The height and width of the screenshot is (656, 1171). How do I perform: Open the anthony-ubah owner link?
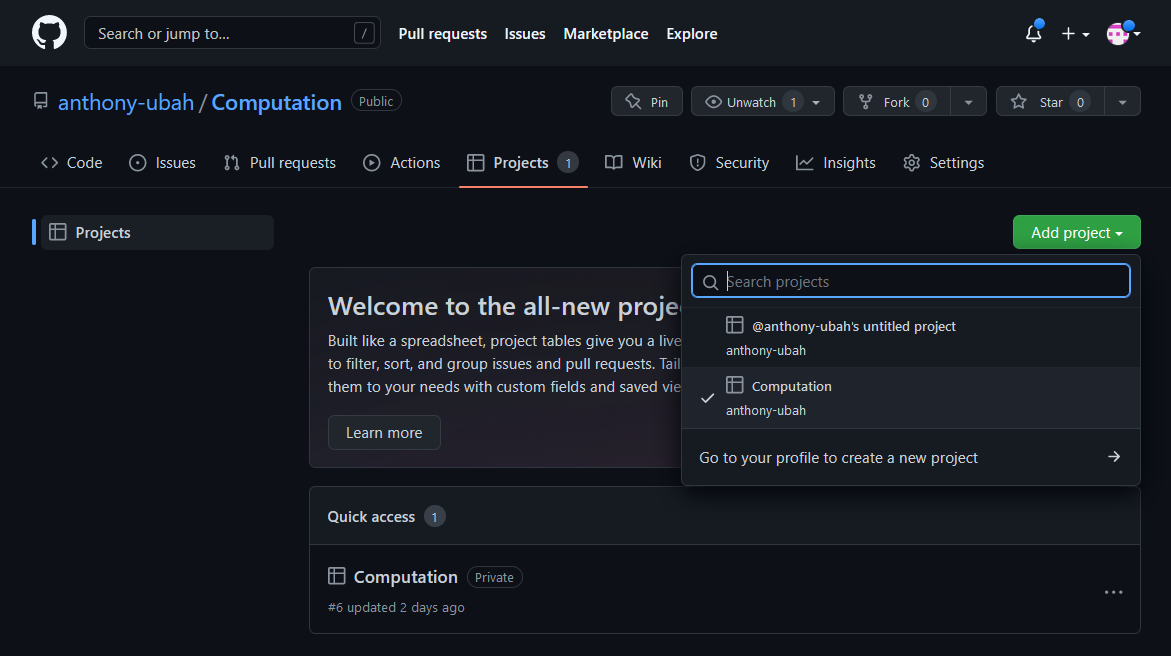126,102
